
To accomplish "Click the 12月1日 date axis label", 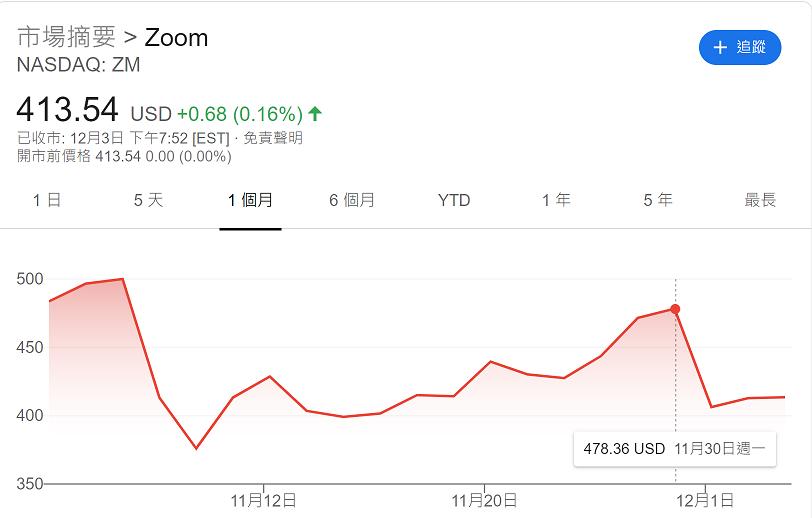I will (x=706, y=499).
